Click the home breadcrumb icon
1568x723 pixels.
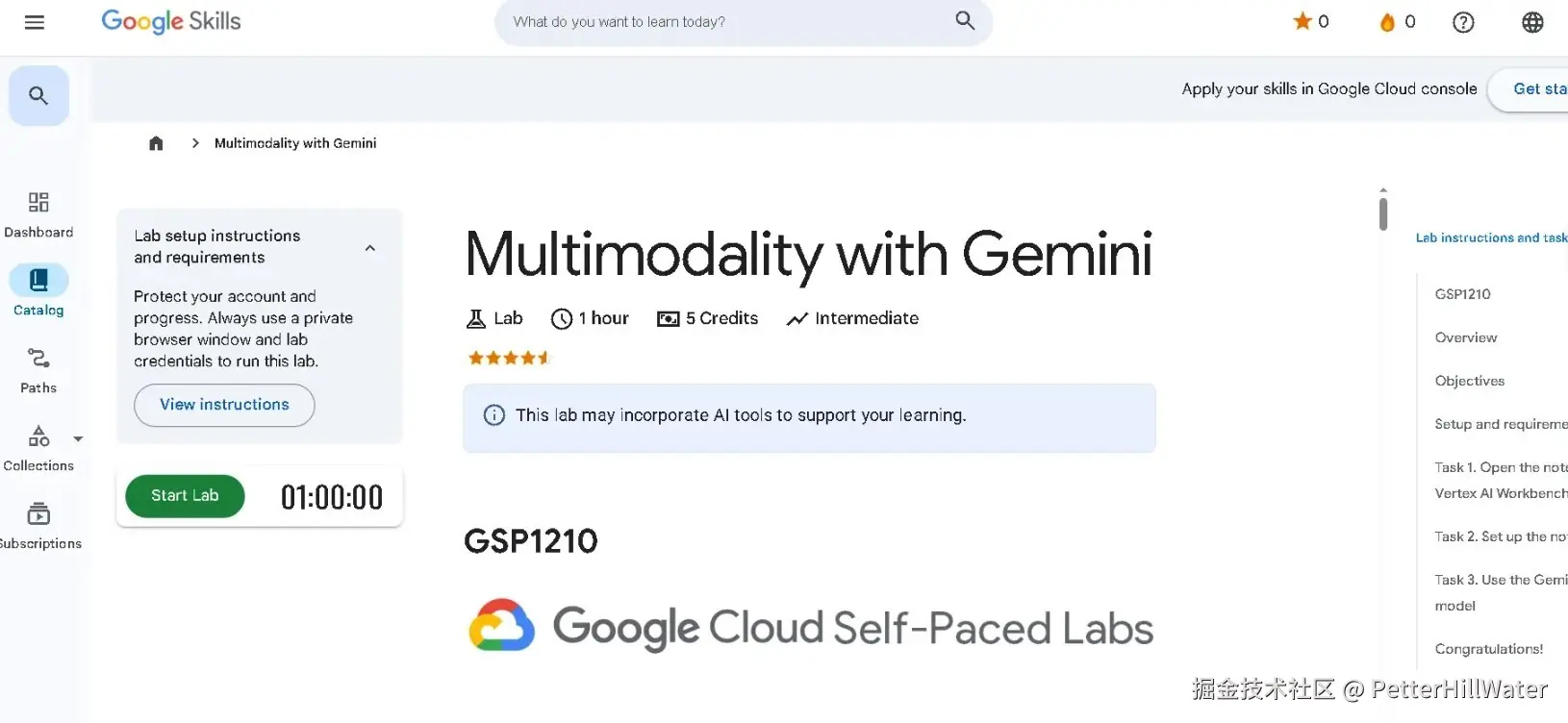click(x=156, y=142)
